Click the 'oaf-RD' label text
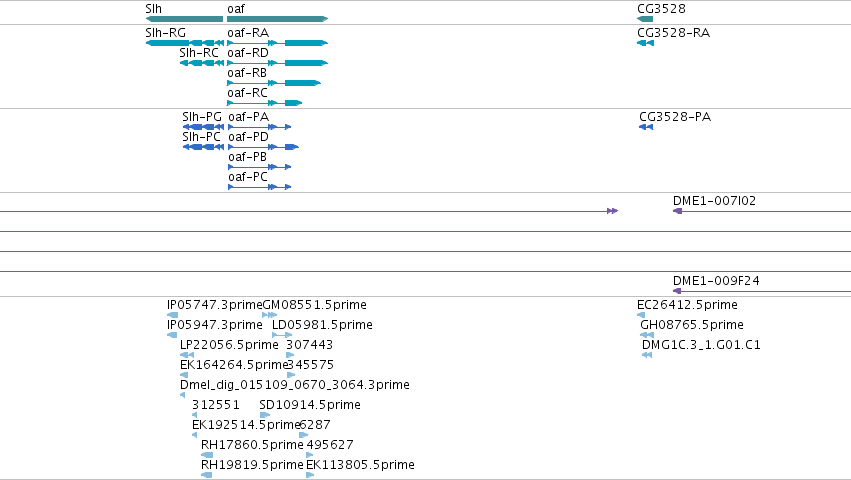 coord(248,53)
